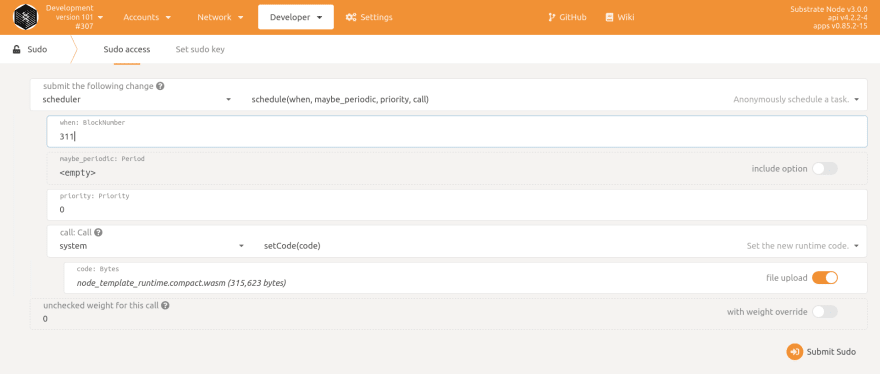Click the priority: Priority input field

coord(457,205)
